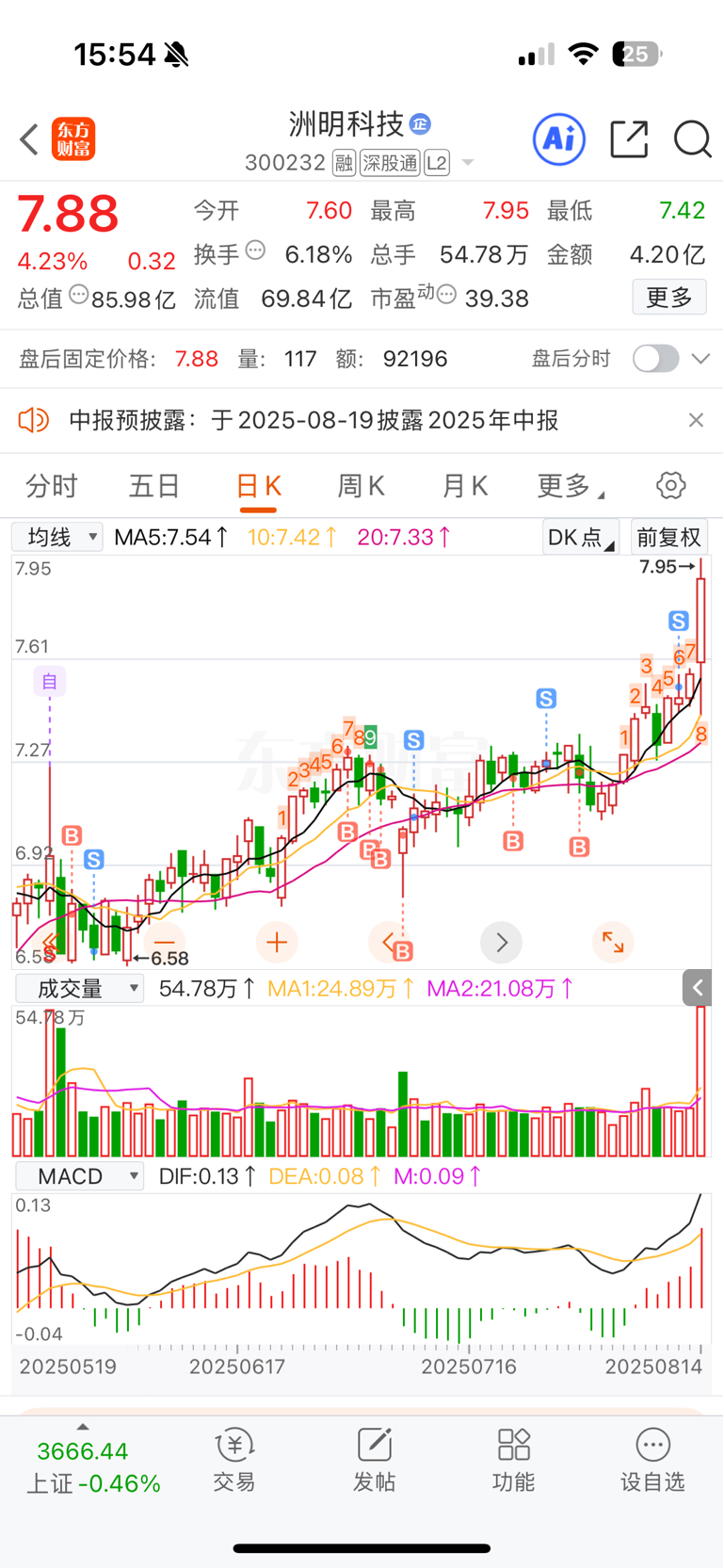Tap the back arrow icon
Image resolution: width=724 pixels, height=1568 pixels.
29,139
